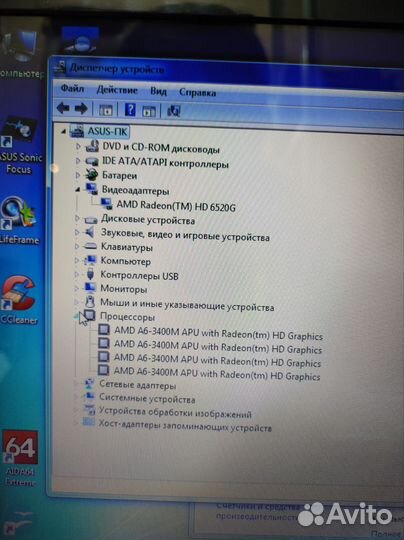Viewport: 404px width, 540px height.
Task: Click the Системные устройства icon
Action: click(x=89, y=397)
